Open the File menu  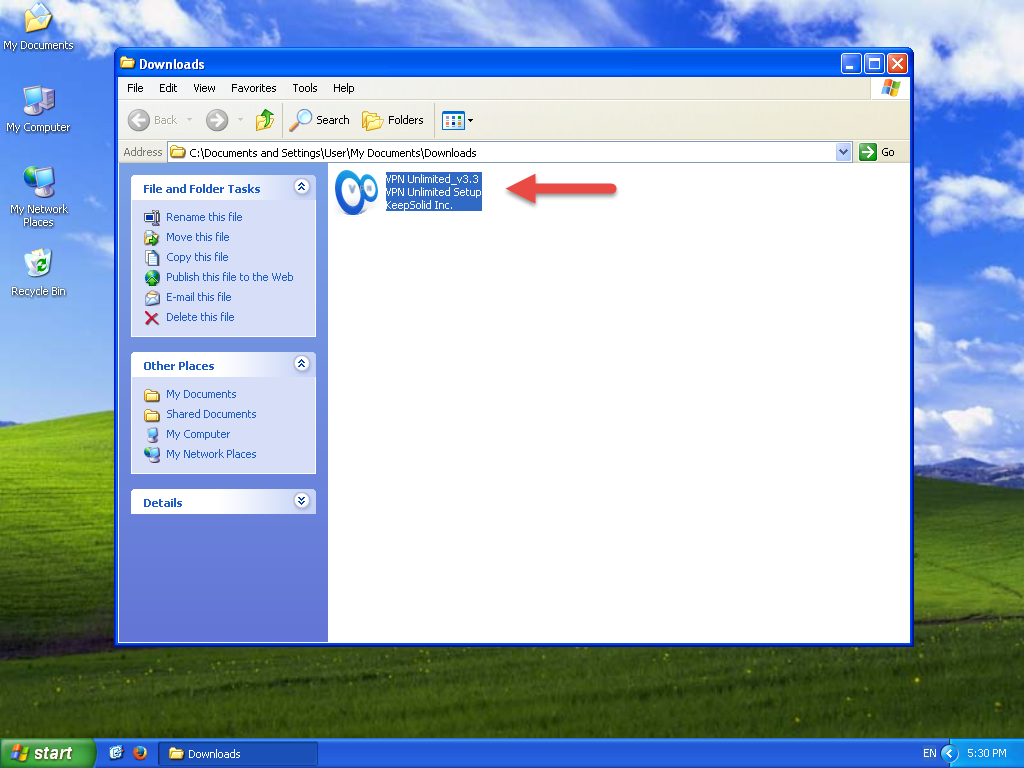pos(135,88)
